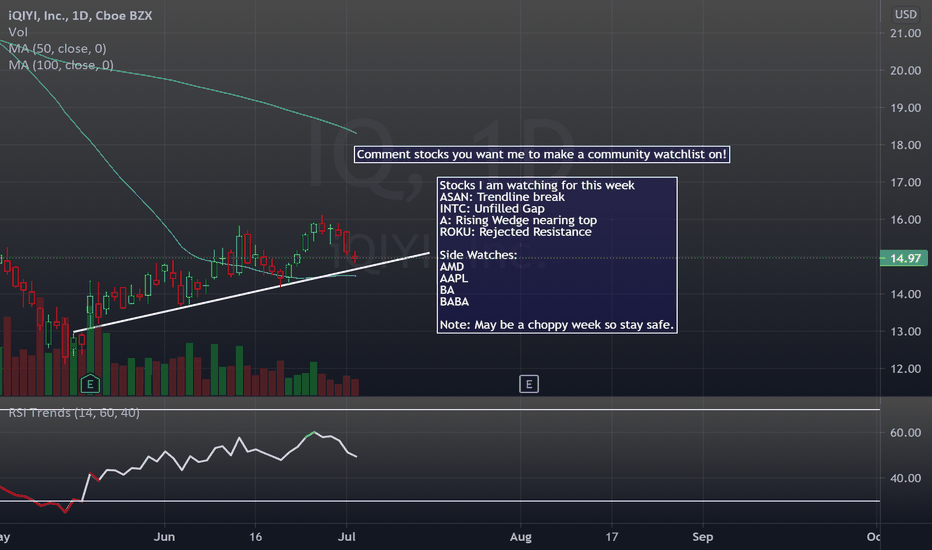Click the USD currency selector
The width and height of the screenshot is (932, 550).
pyautogui.click(x=905, y=14)
